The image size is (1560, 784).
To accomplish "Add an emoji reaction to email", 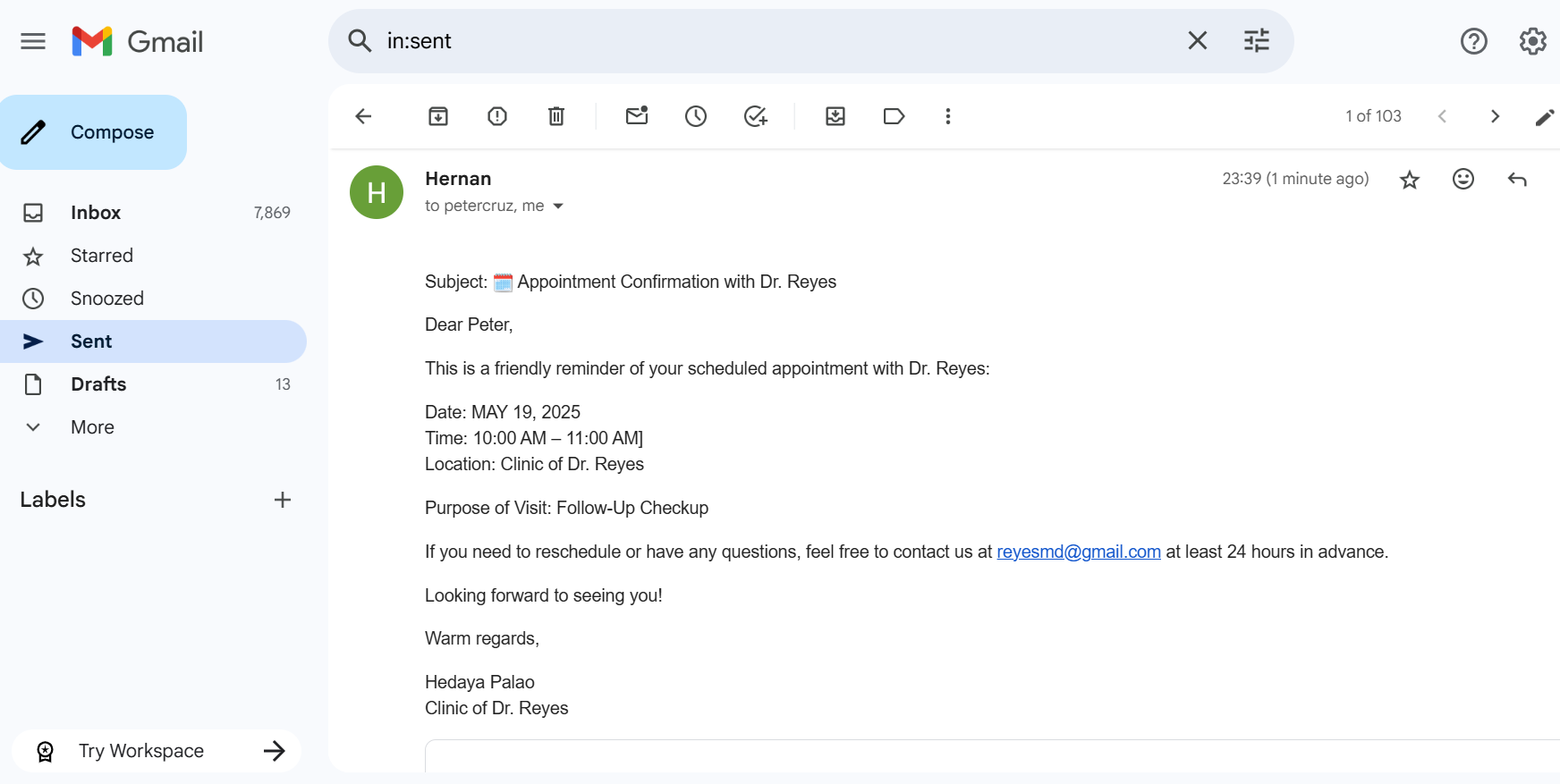I will [x=1463, y=180].
